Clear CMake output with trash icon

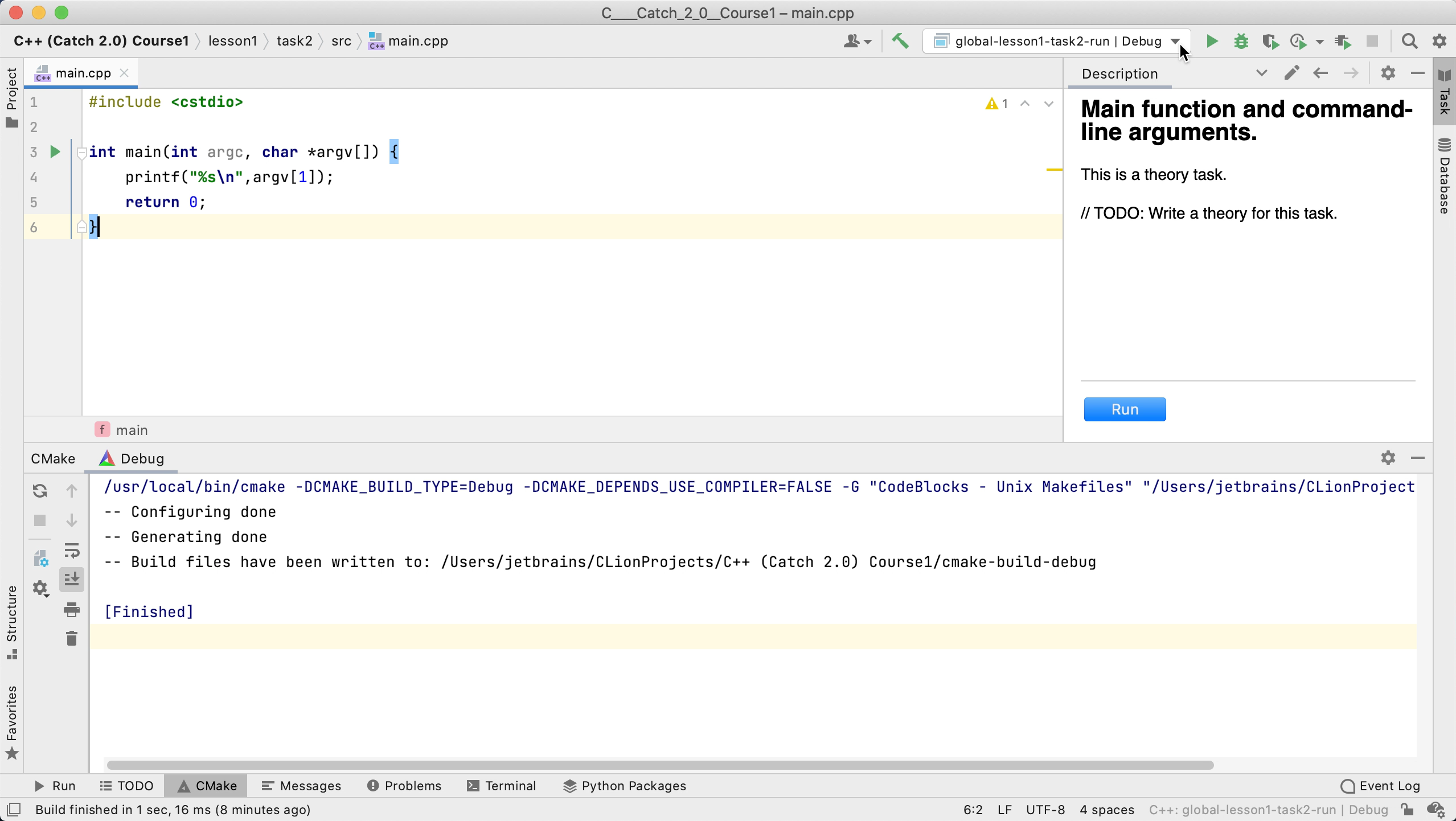pos(72,639)
